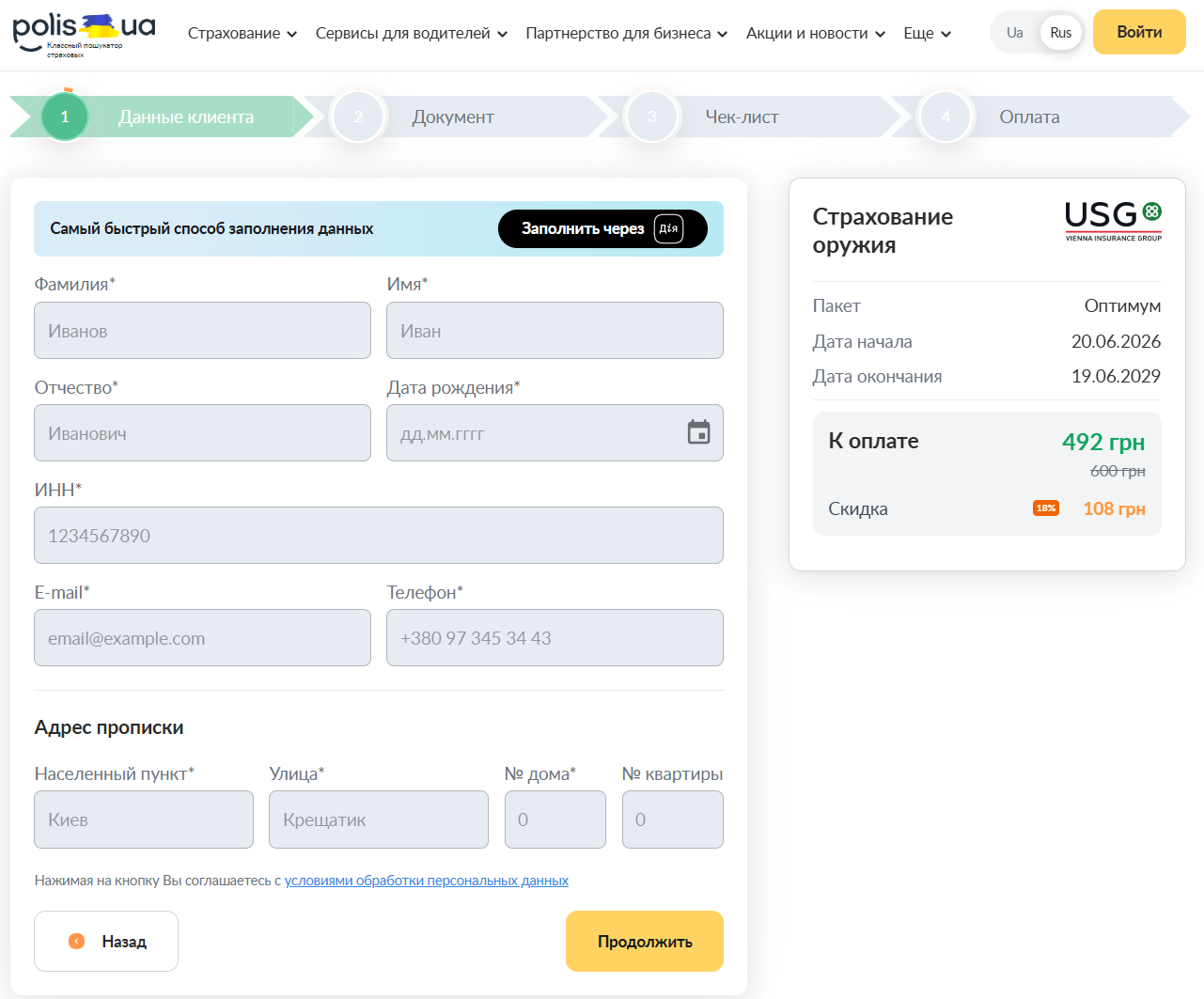Click the Скидка label
Screen dimensions: 1204x999
coord(858,508)
